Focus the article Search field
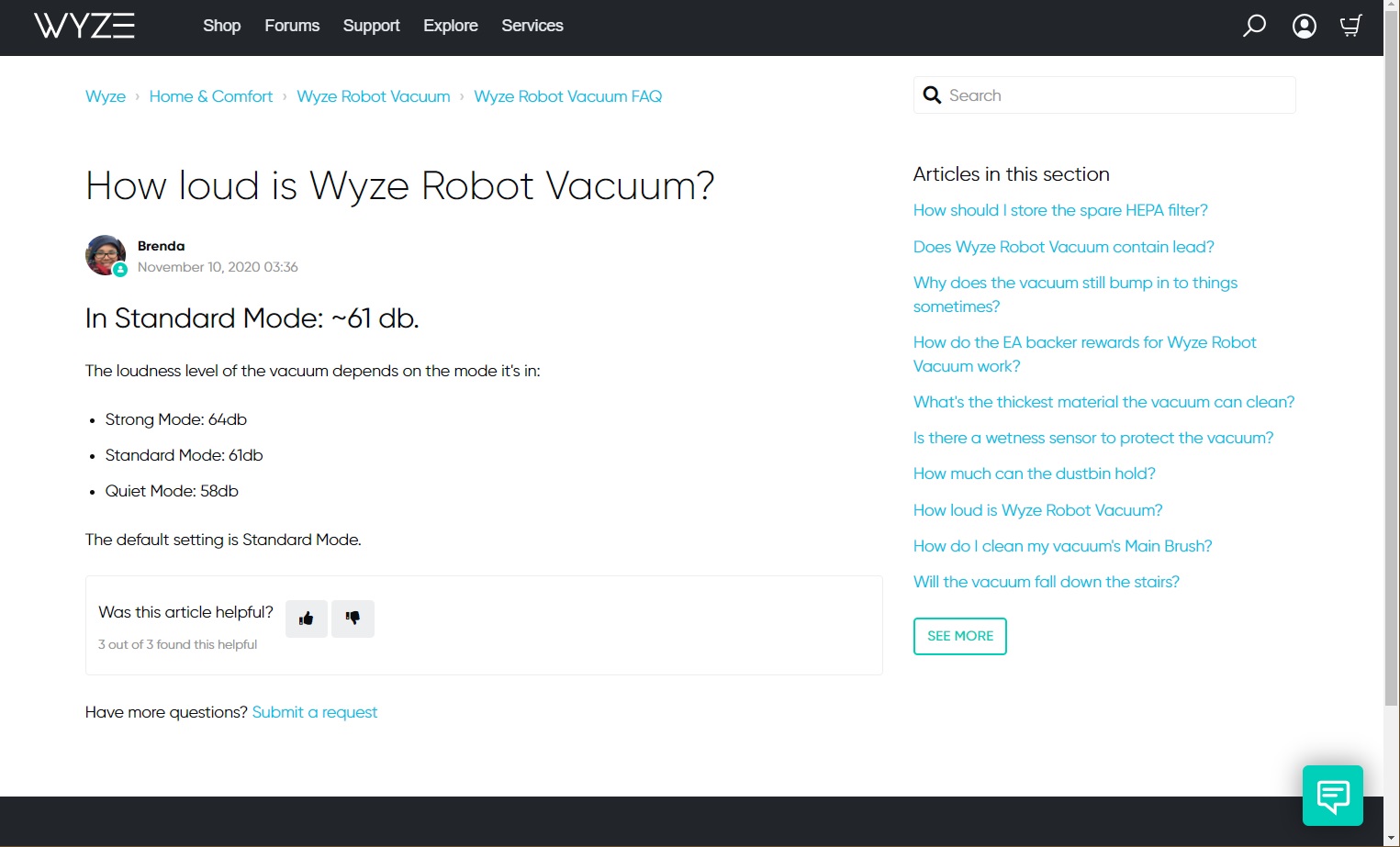Screen dimensions: 1400x847 (x=1104, y=95)
